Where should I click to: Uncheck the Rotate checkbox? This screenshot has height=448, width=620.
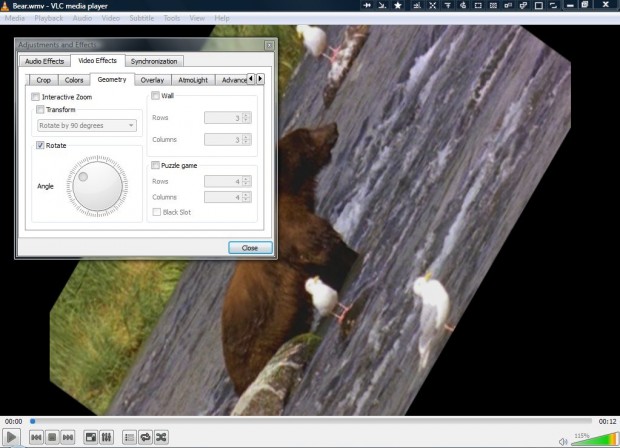click(40, 146)
